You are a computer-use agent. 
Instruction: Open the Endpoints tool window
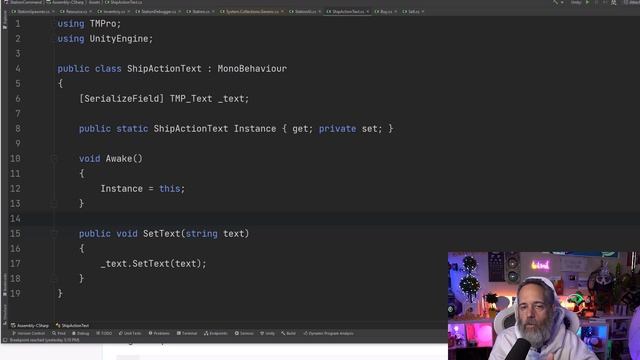coord(216,333)
